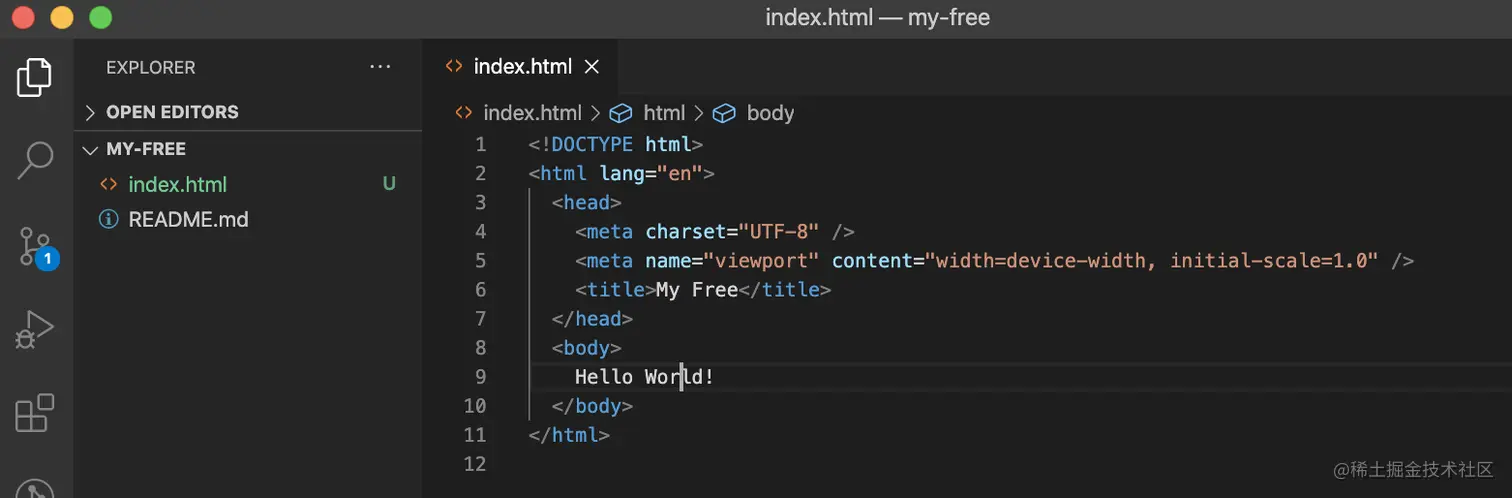This screenshot has height=498, width=1512.
Task: Open Source Control view with badge
Action: pyautogui.click(x=37, y=247)
